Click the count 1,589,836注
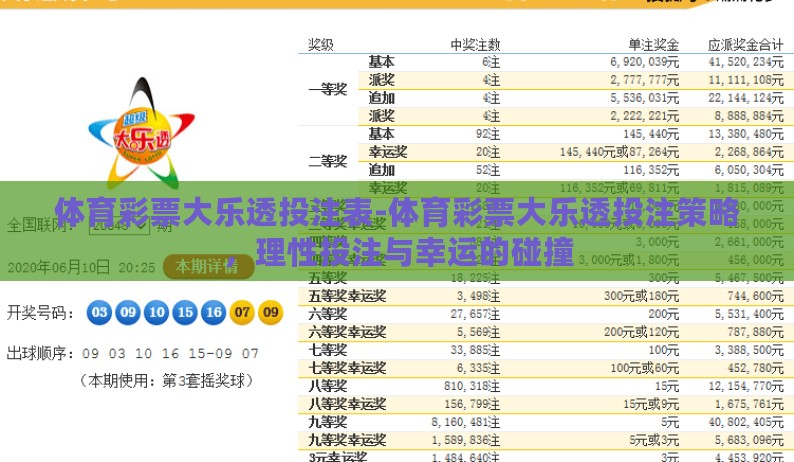The image size is (794, 462). 465,440
